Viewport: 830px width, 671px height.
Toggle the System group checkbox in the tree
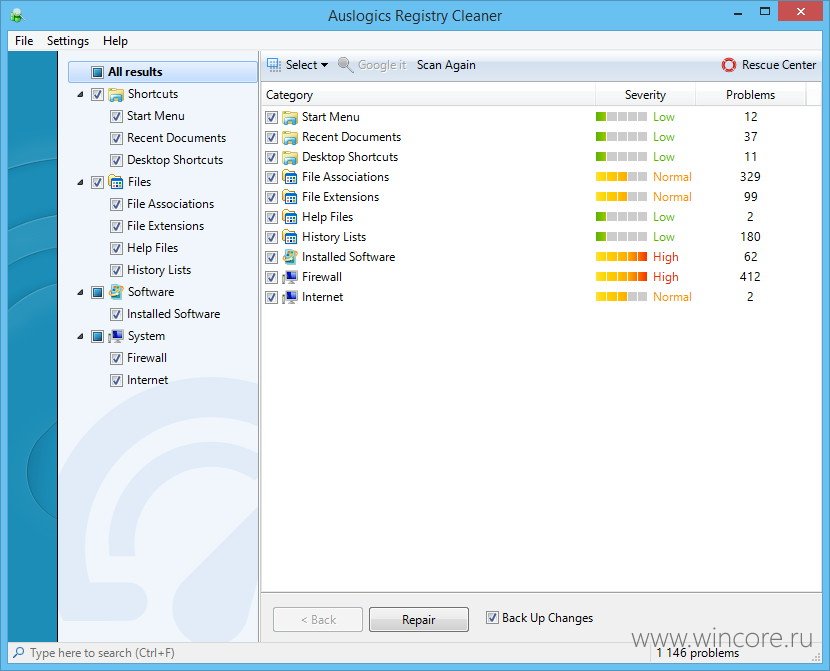(97, 336)
